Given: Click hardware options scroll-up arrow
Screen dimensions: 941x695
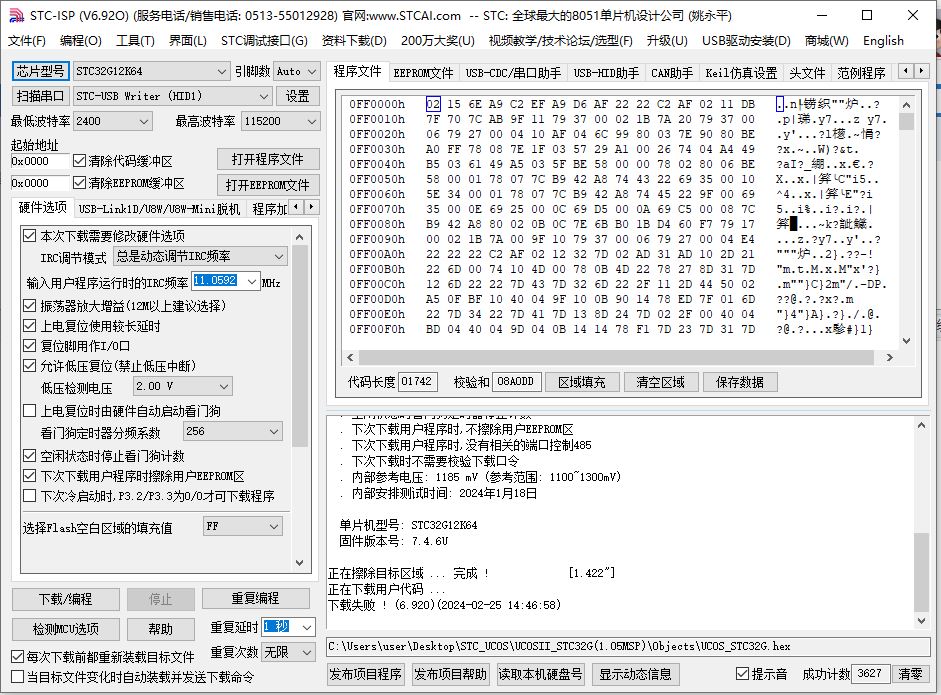Looking at the screenshot, I should [x=300, y=237].
